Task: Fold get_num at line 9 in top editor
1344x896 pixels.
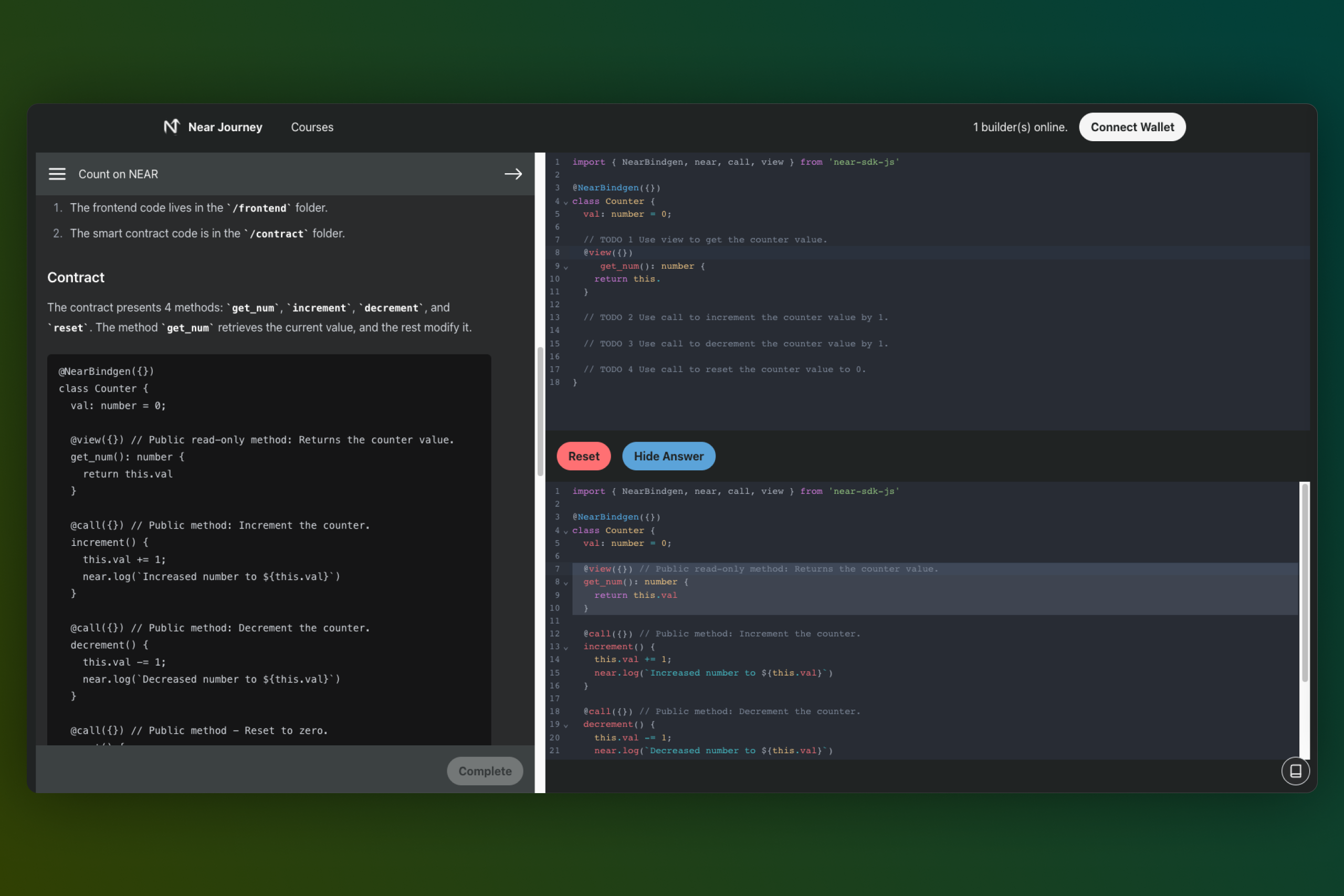Action: pyautogui.click(x=566, y=267)
